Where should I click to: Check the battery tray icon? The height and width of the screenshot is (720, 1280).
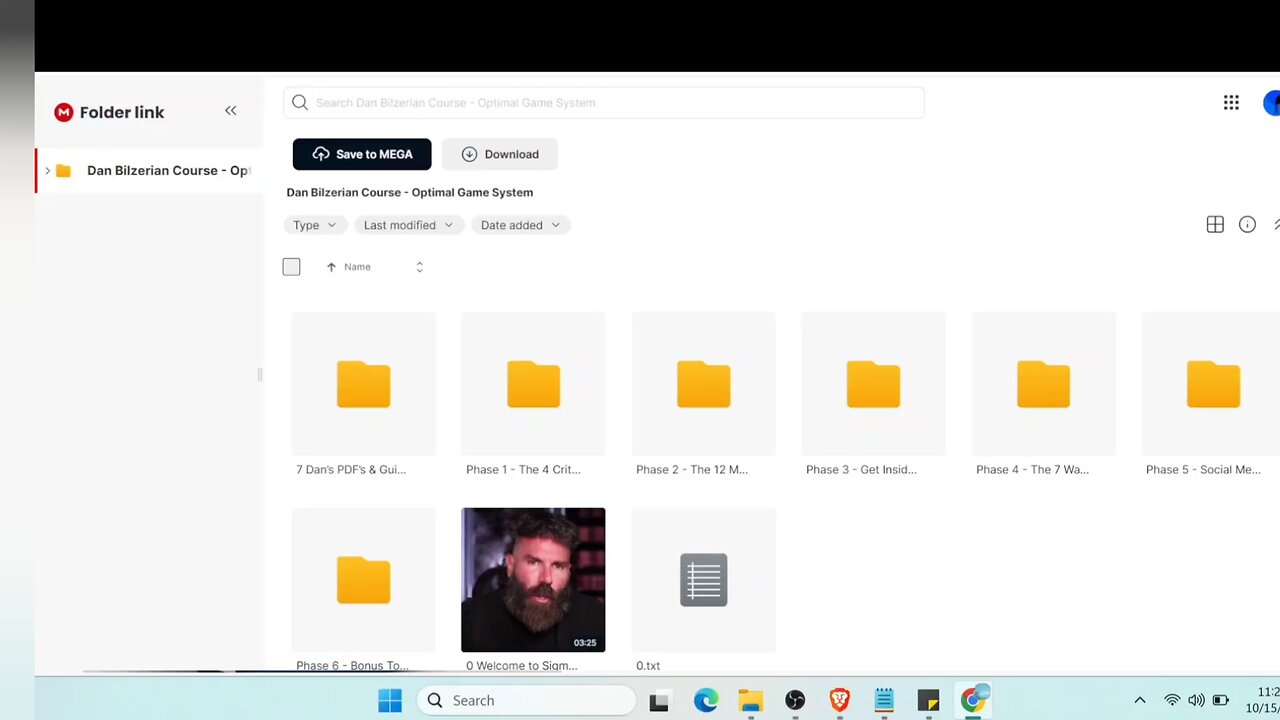pyautogui.click(x=1221, y=700)
